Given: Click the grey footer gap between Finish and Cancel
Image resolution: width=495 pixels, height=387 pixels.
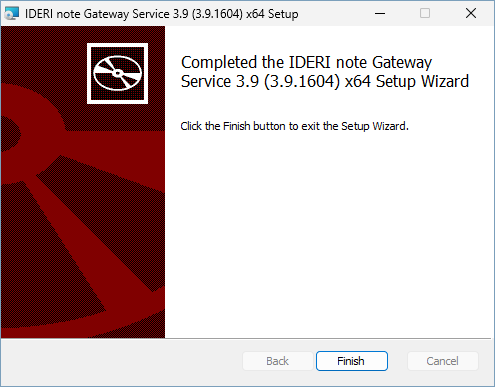Looking at the screenshot, I should [x=397, y=361].
